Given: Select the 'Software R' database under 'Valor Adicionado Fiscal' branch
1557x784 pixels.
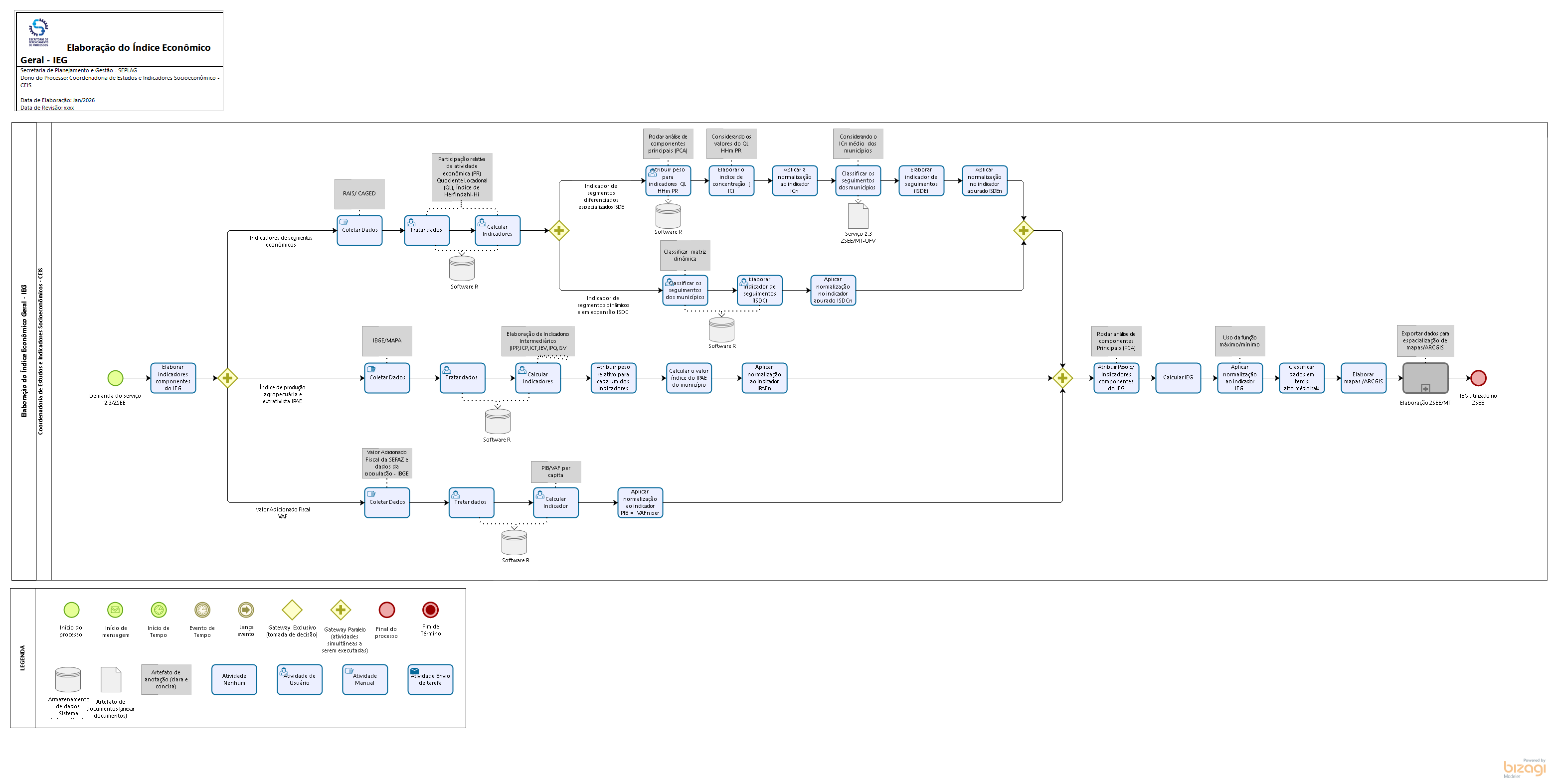Looking at the screenshot, I should click(514, 542).
